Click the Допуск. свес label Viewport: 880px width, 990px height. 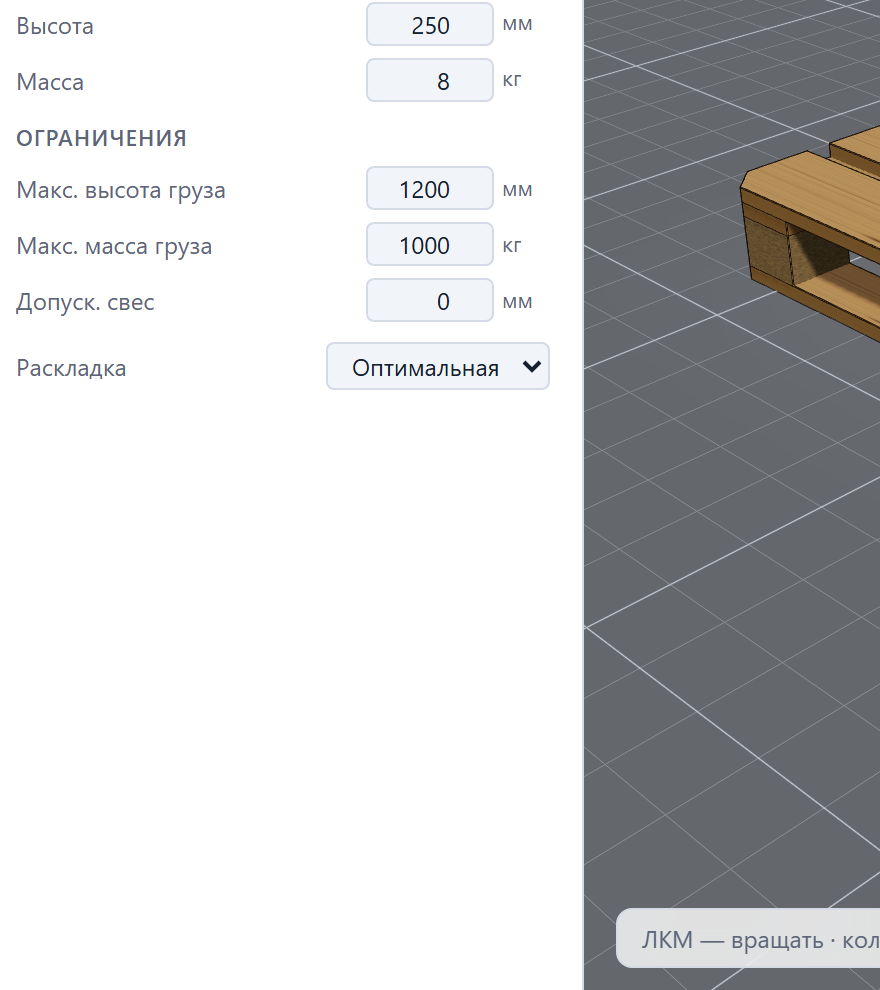[85, 302]
